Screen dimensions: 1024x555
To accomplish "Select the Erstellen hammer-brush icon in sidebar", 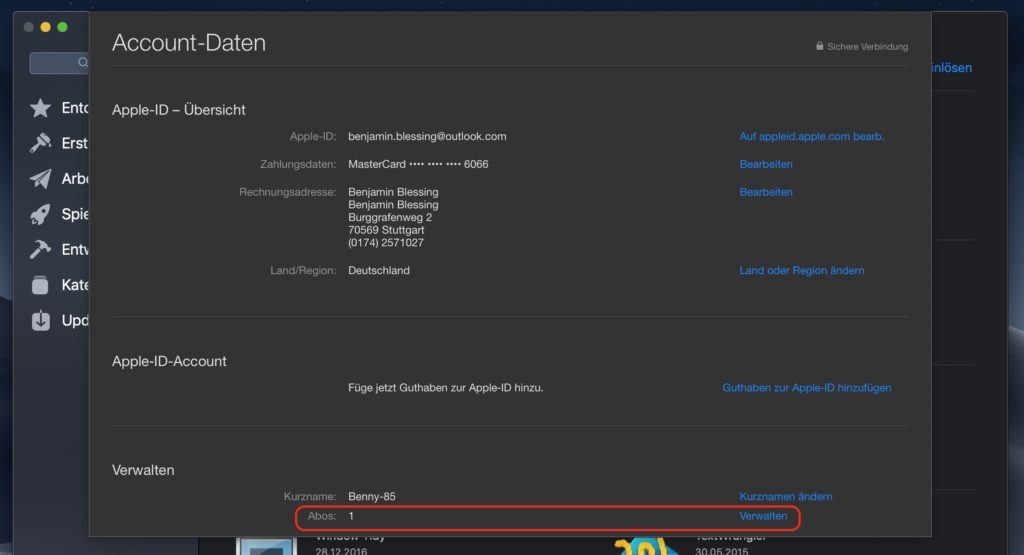I will click(x=40, y=143).
